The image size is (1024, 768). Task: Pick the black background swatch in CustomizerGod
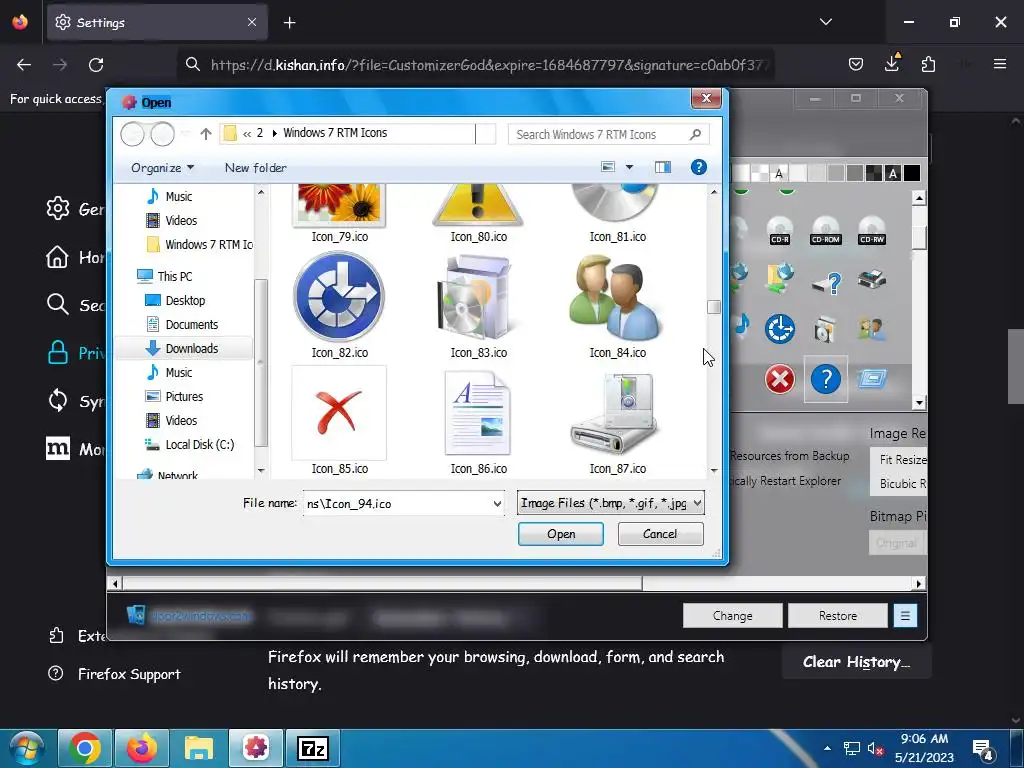912,173
